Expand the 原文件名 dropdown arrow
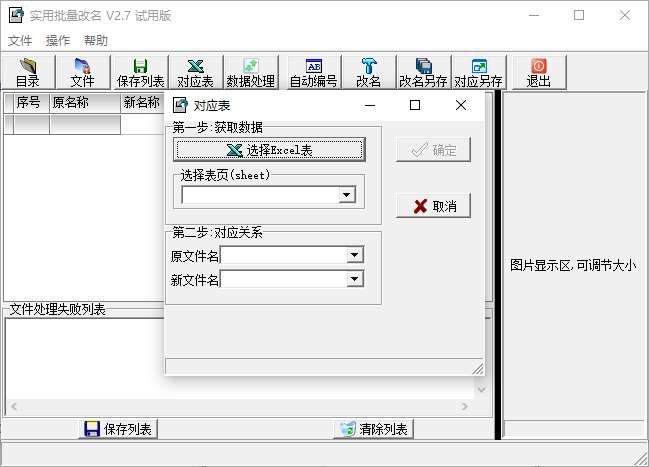 click(x=355, y=255)
